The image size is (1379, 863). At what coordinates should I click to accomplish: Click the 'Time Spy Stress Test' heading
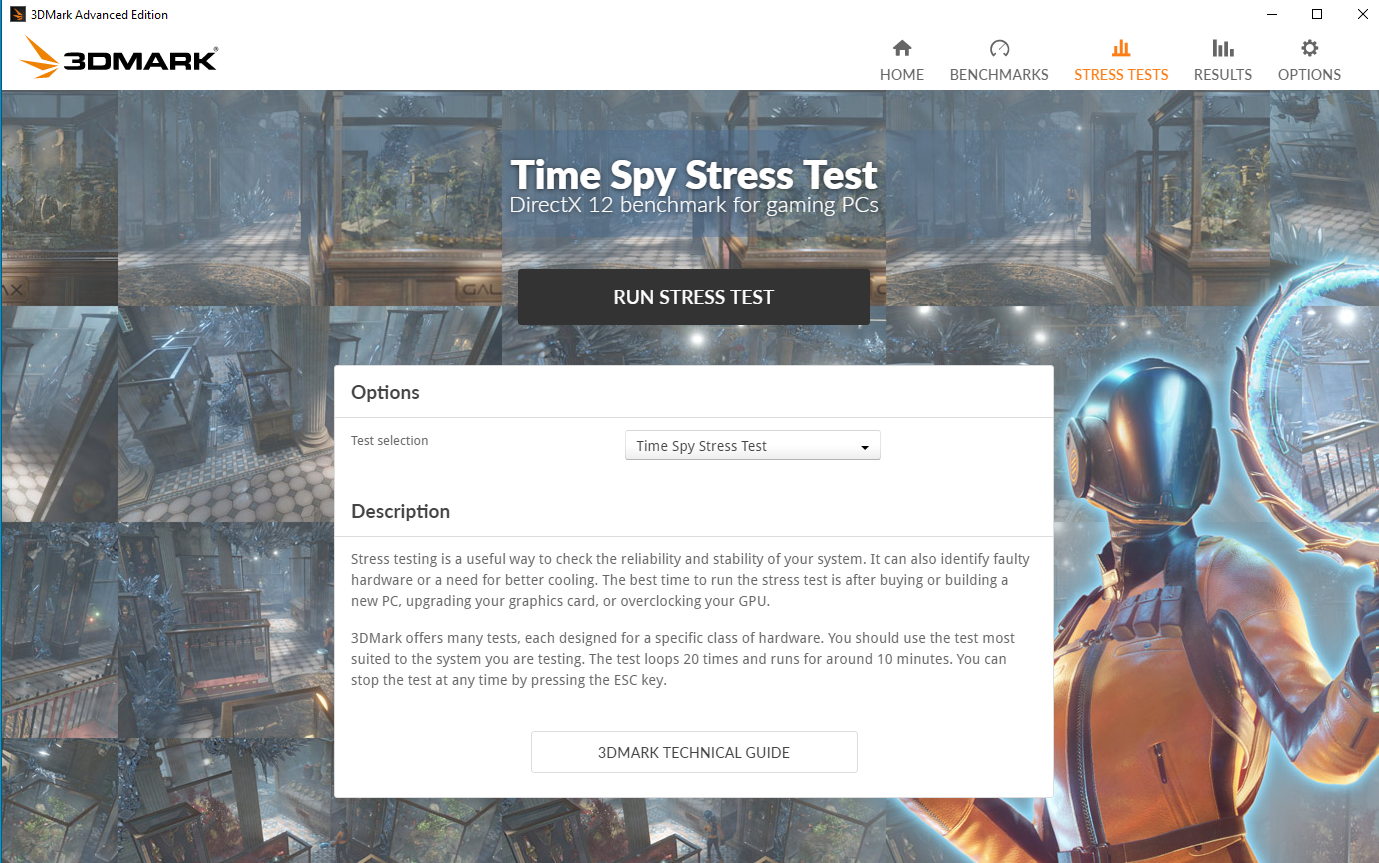pyautogui.click(x=694, y=175)
